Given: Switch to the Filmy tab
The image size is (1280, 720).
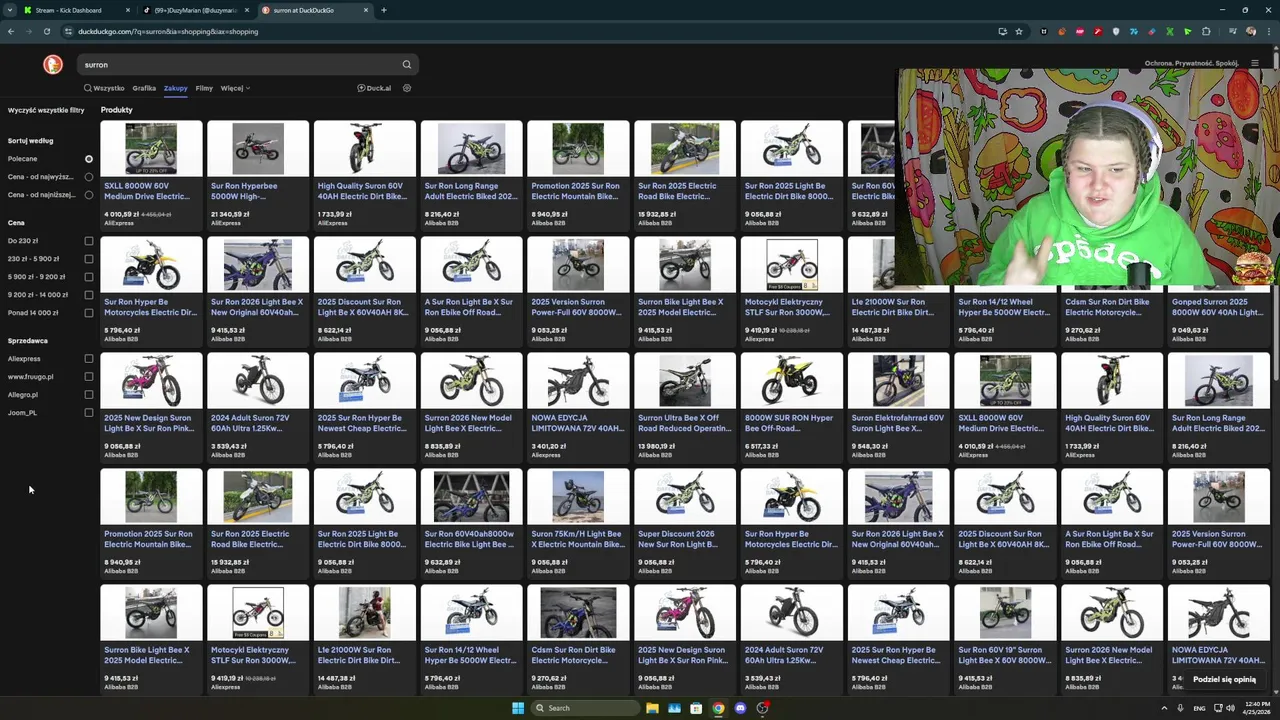Looking at the screenshot, I should [x=204, y=88].
